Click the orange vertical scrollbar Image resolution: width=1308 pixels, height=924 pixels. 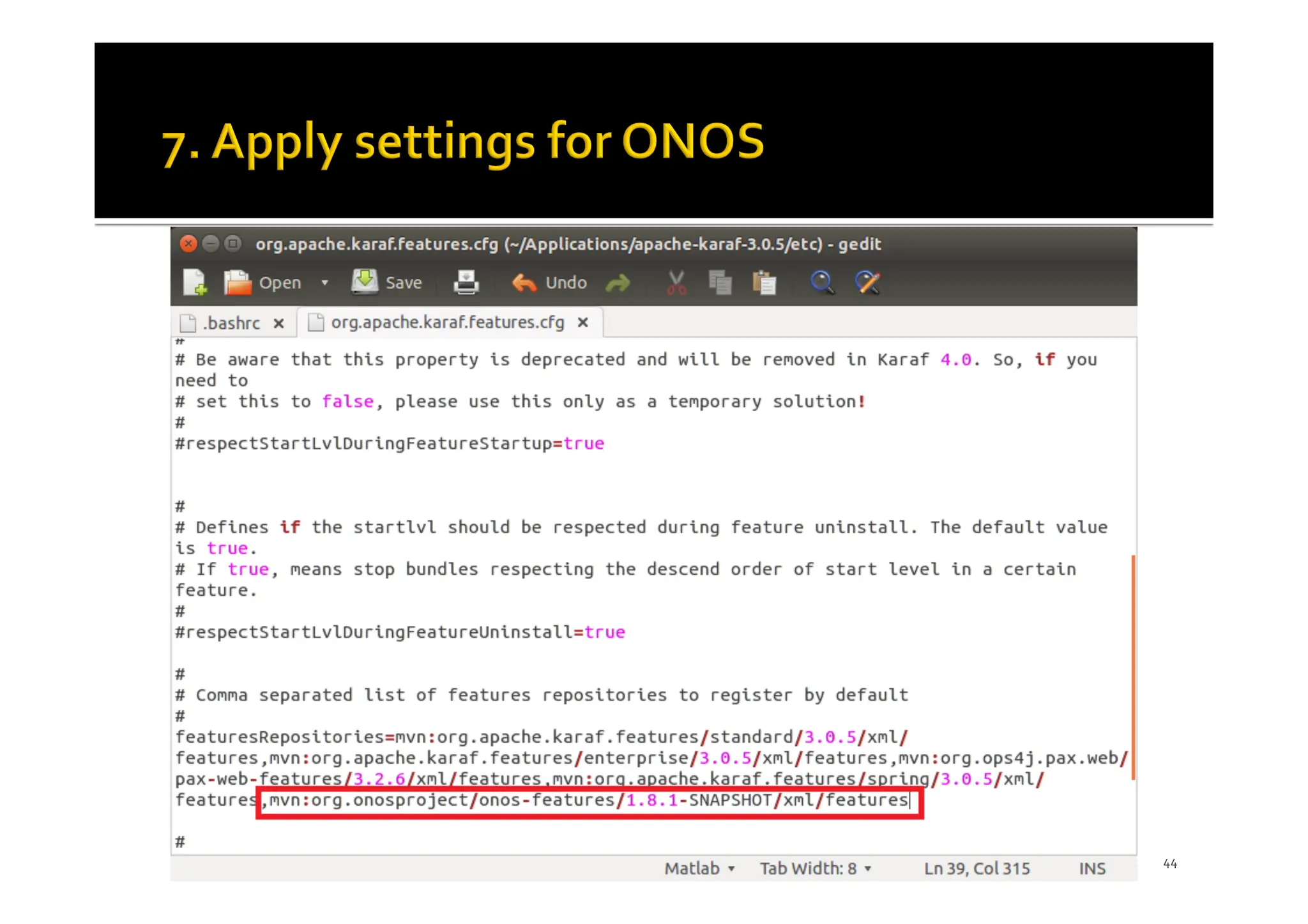pyautogui.click(x=1133, y=667)
